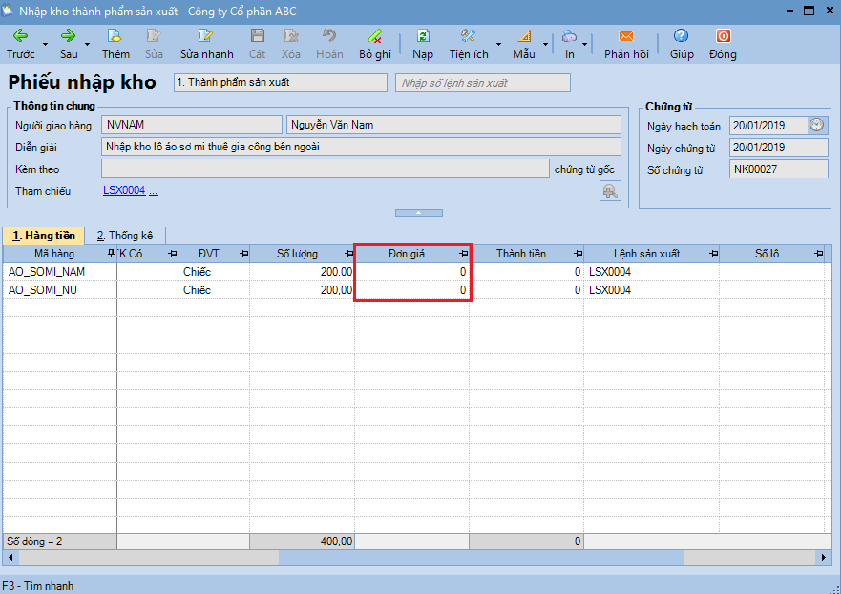Click the horizontal scrollbar right arrow
841x594 pixels.
824,557
